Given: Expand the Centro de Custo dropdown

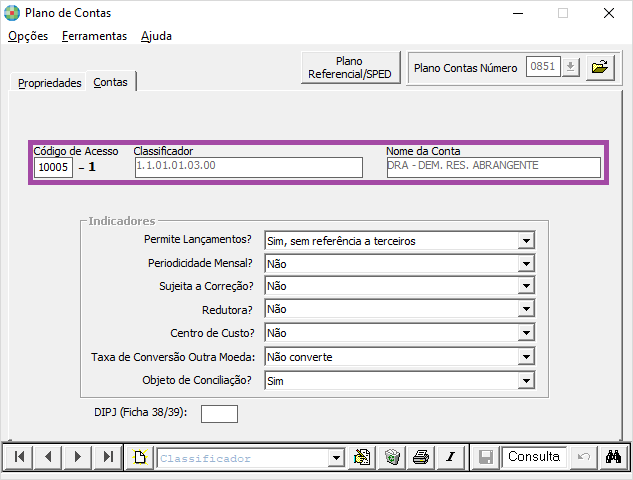Looking at the screenshot, I should pos(526,333).
